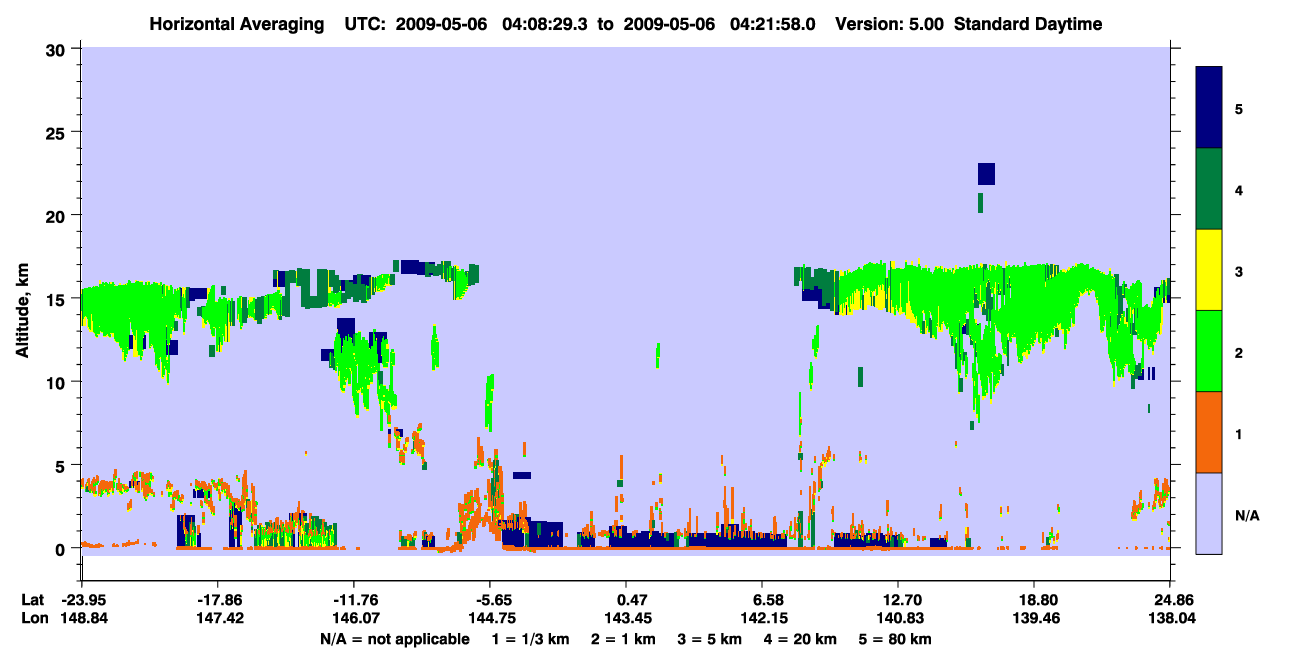Click the altitude tick label 30
Screen dimensions: 1300x667
[x=56, y=49]
